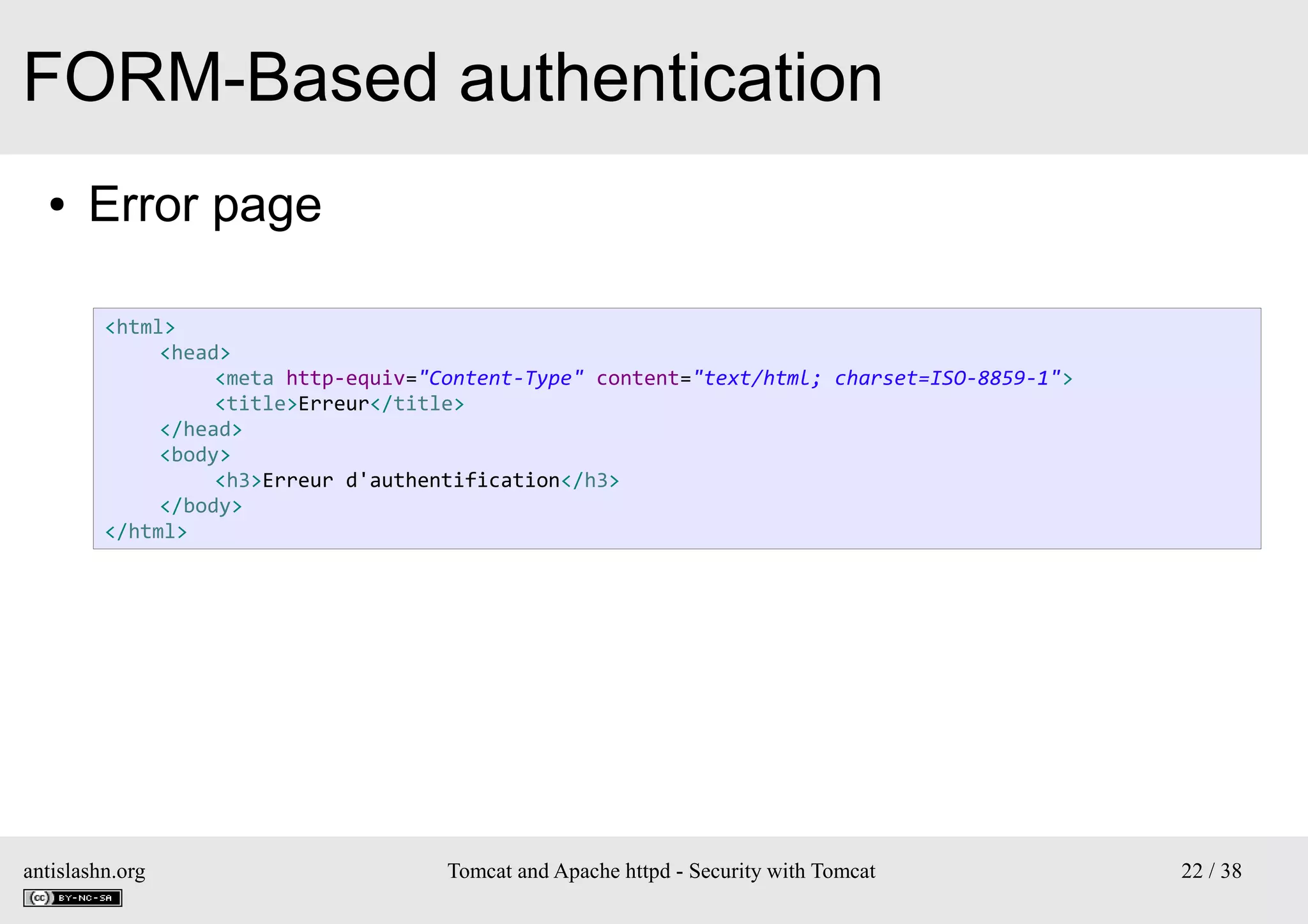Click the footer text 'Tomcat and Apache httpd - Security with Tomcat'

point(661,871)
